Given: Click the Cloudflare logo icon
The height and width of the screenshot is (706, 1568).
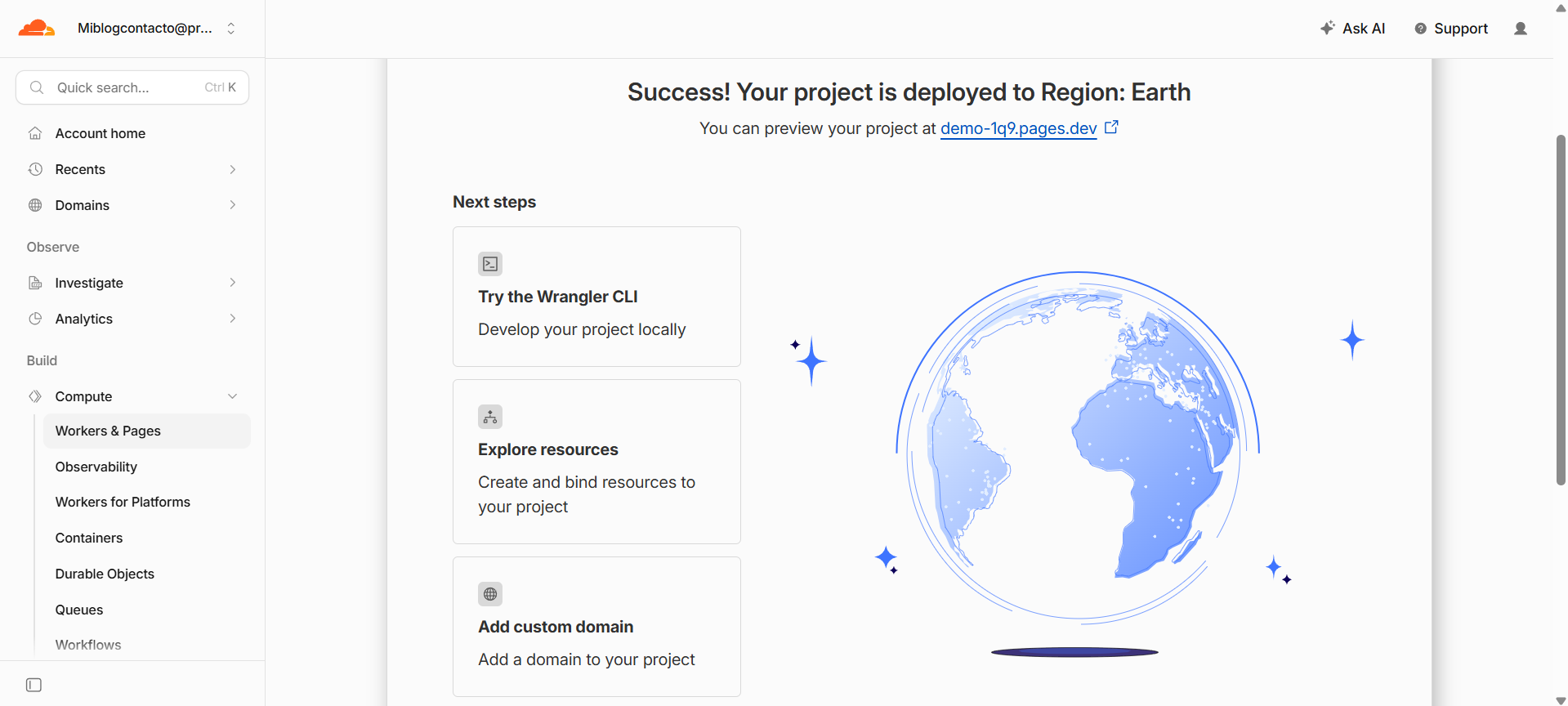Looking at the screenshot, I should coord(37,29).
